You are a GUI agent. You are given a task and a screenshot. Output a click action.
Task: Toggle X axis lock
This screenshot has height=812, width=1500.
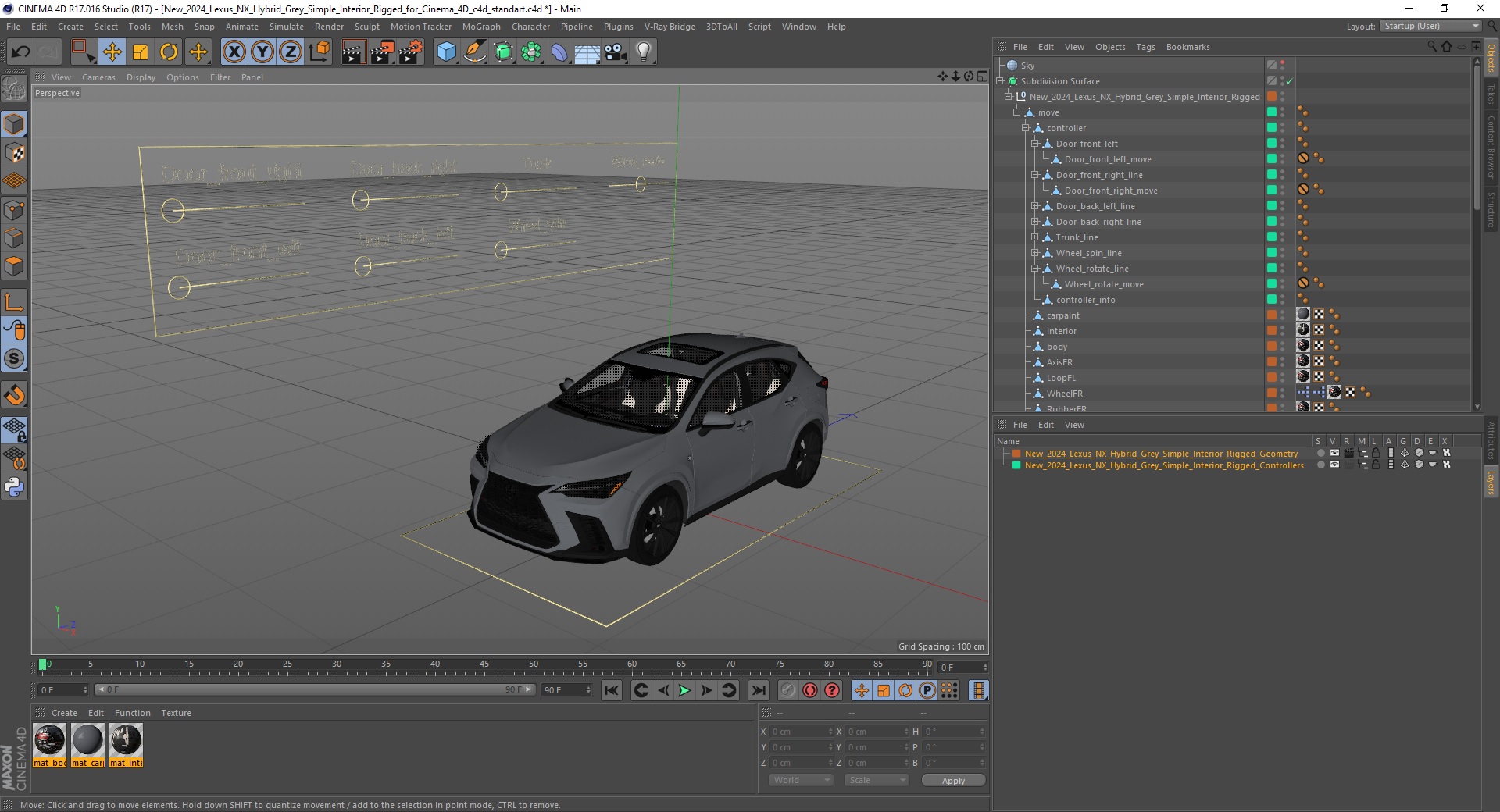pyautogui.click(x=234, y=52)
